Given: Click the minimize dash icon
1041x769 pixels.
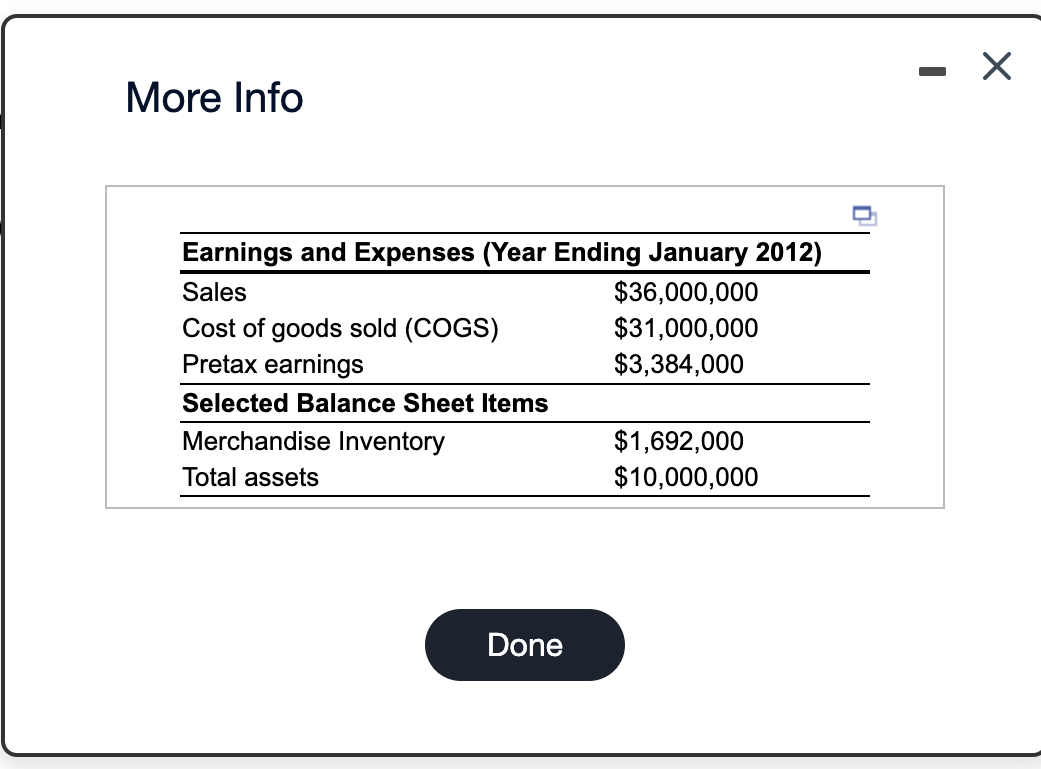Looking at the screenshot, I should [932, 68].
